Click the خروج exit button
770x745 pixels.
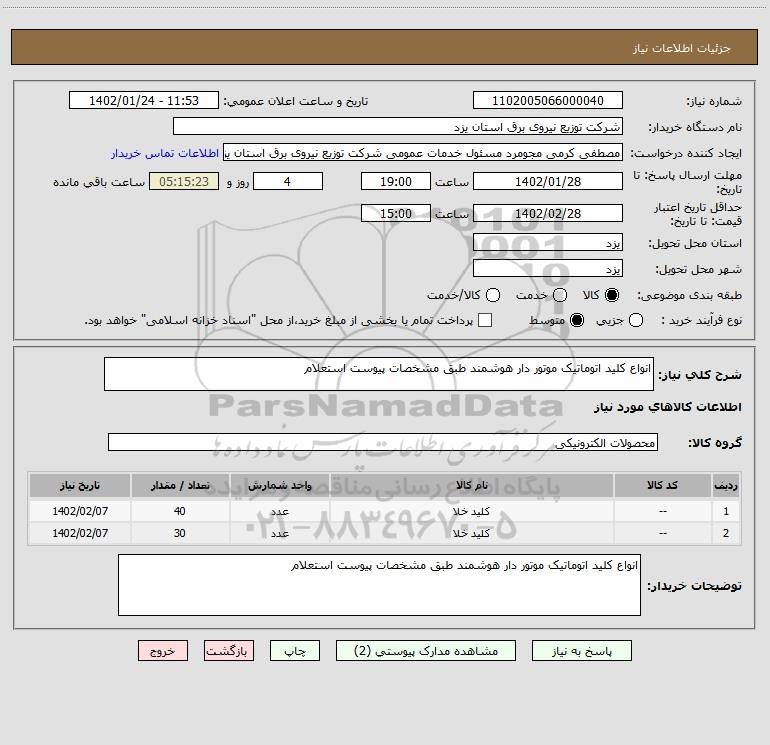point(163,651)
